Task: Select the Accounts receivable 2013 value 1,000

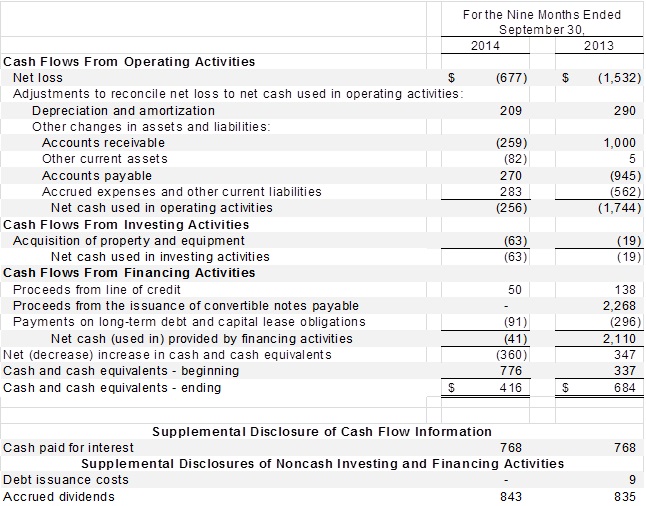Action: pyautogui.click(x=620, y=143)
